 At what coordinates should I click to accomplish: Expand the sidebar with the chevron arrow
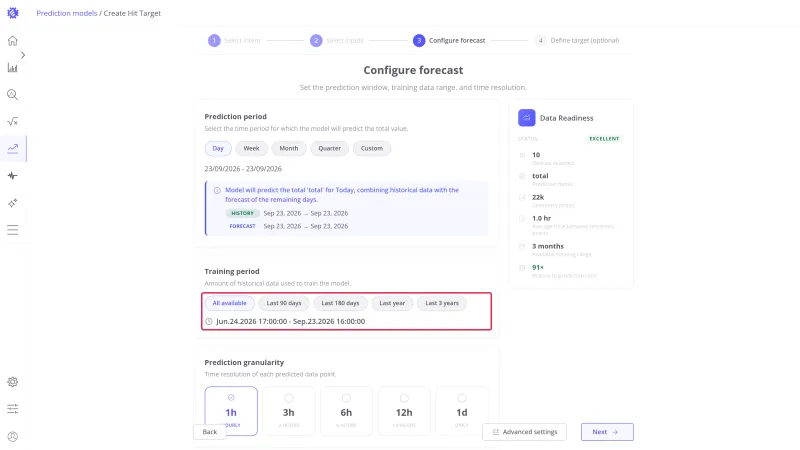click(23, 55)
